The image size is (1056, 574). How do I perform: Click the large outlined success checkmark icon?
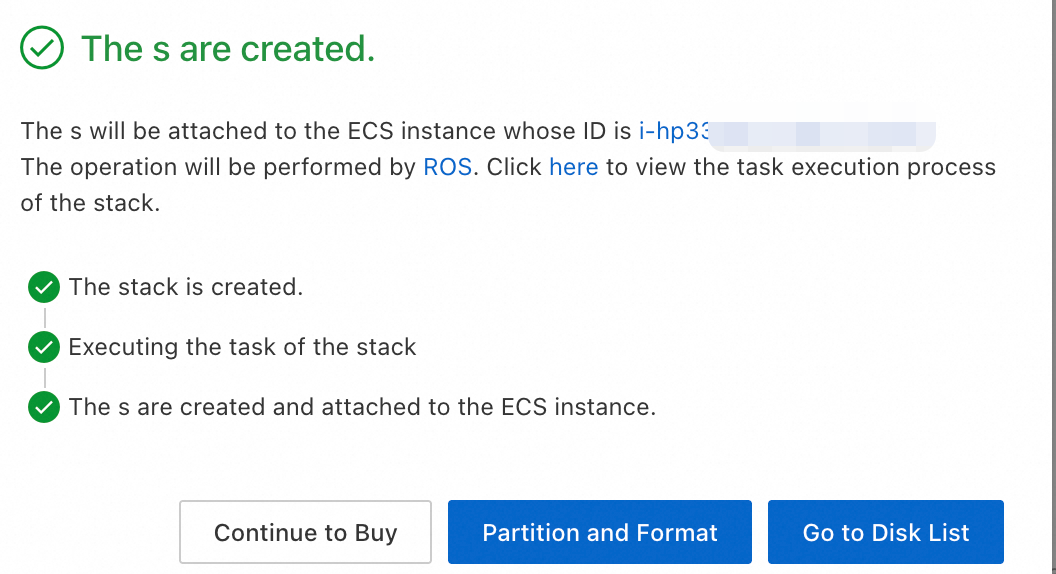[x=42, y=48]
